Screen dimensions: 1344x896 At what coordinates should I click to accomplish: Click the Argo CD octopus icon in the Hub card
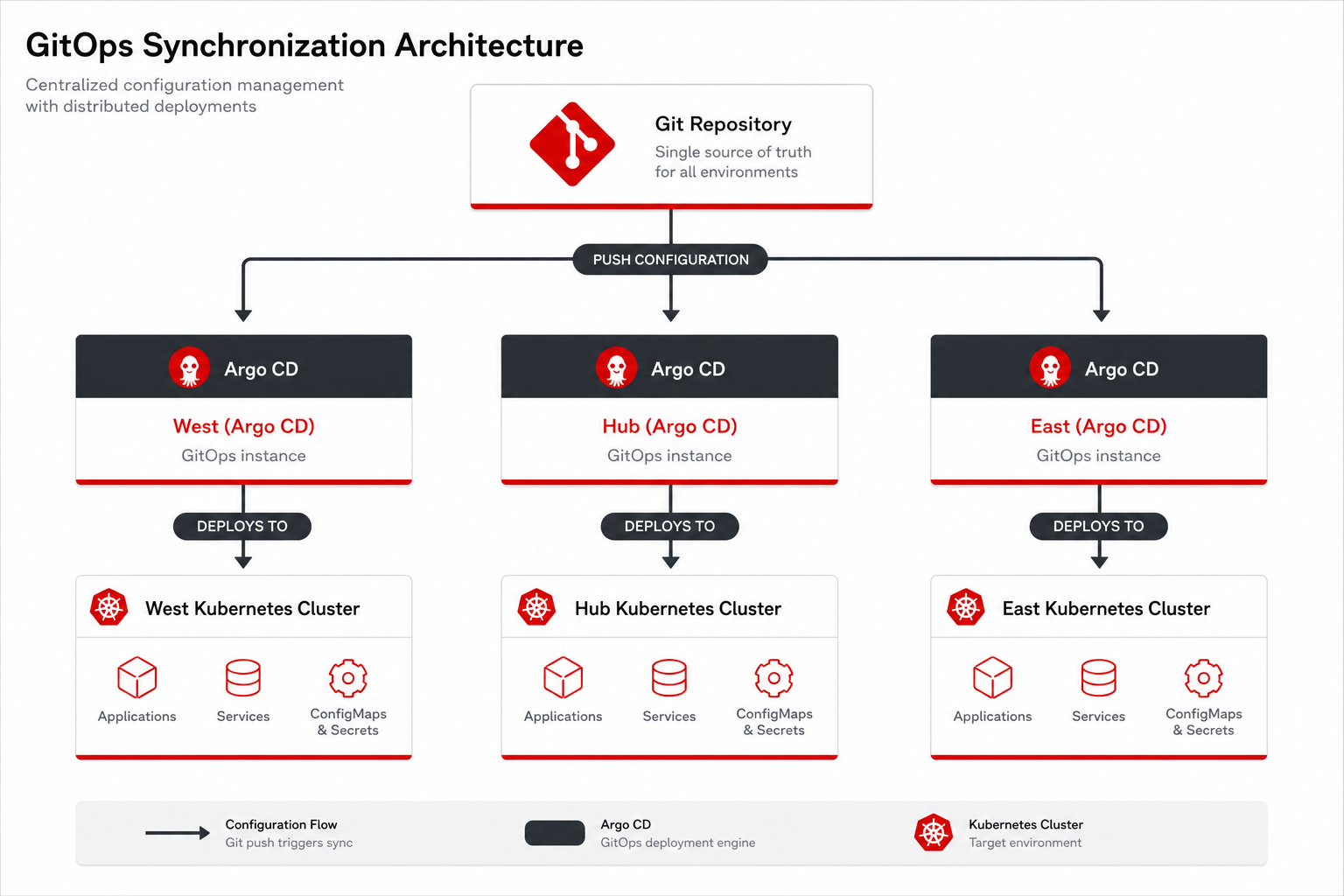(x=616, y=367)
